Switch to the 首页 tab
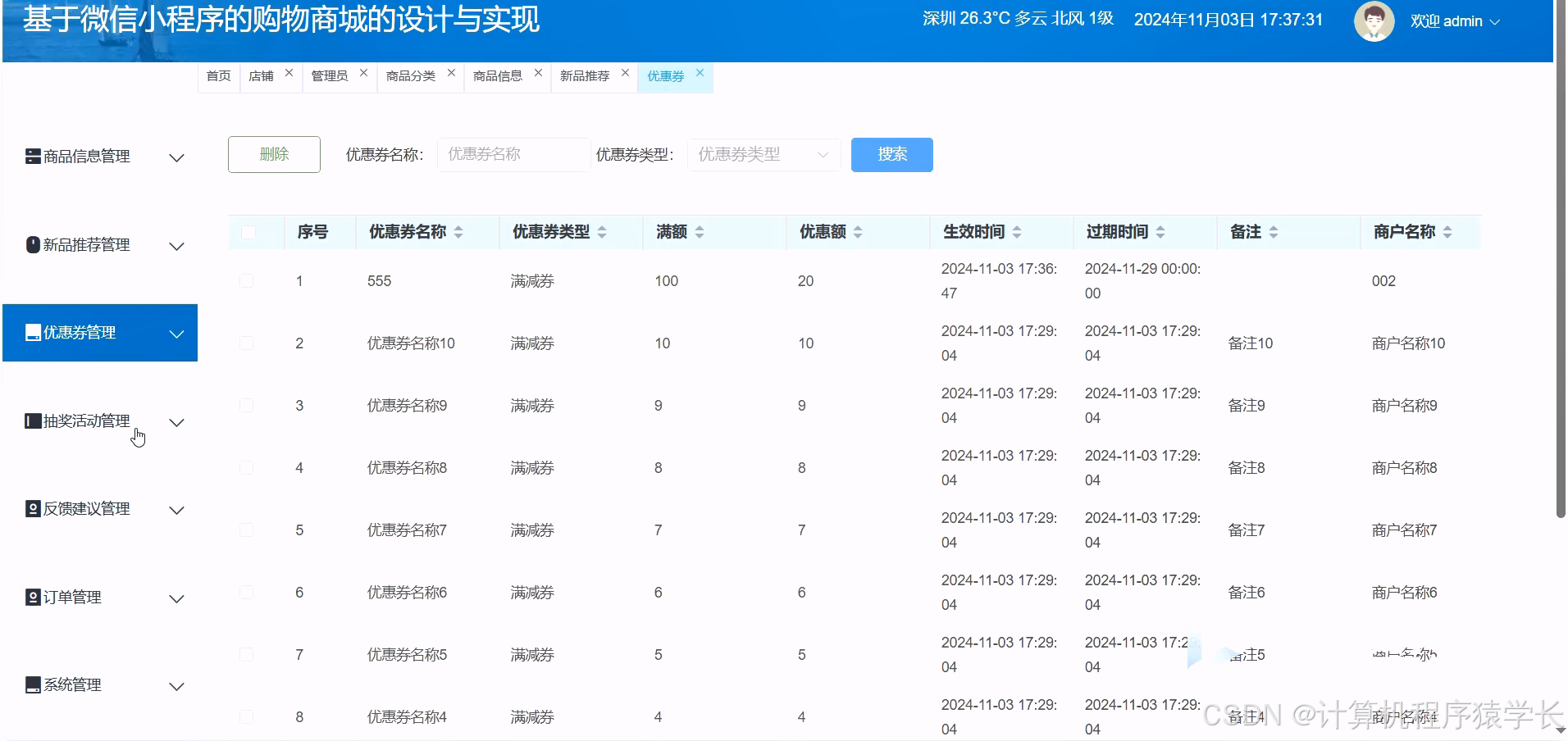The image size is (1568, 741). coord(218,76)
